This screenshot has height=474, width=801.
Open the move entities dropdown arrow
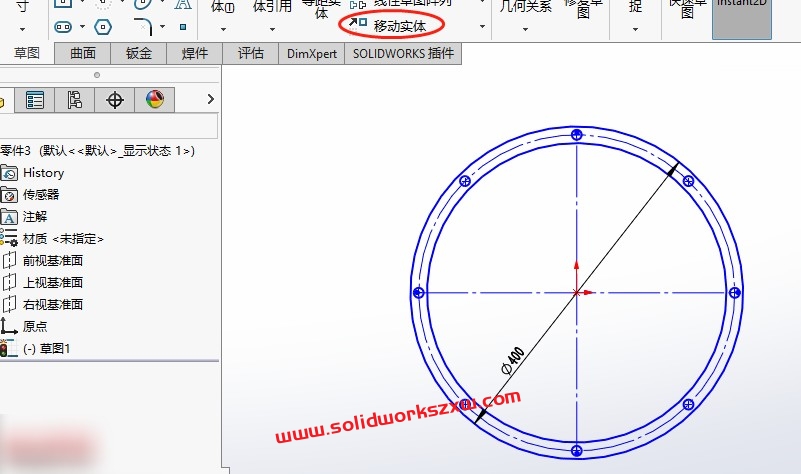point(482,27)
